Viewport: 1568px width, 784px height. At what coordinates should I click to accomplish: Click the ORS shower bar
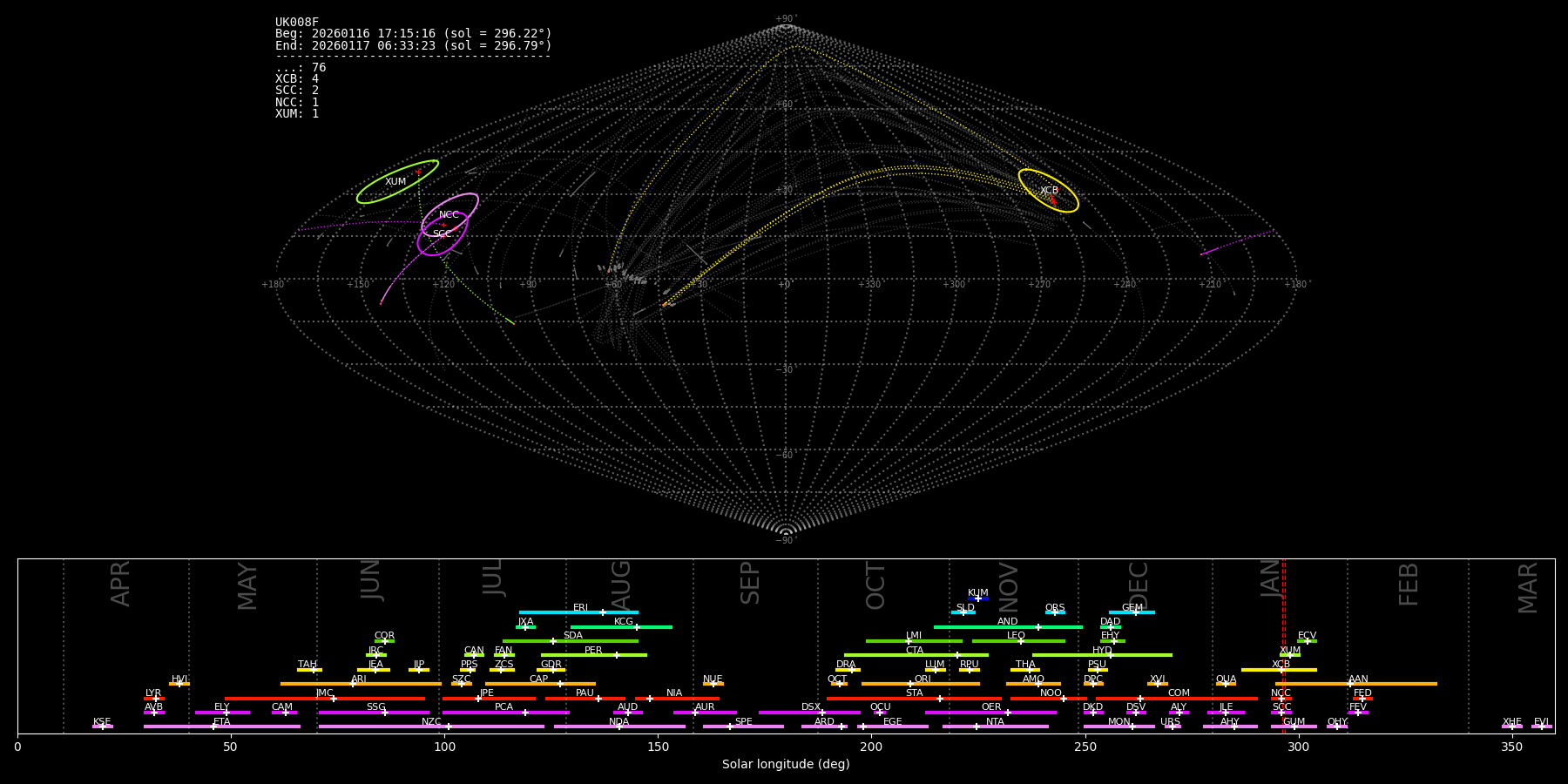point(1055,612)
